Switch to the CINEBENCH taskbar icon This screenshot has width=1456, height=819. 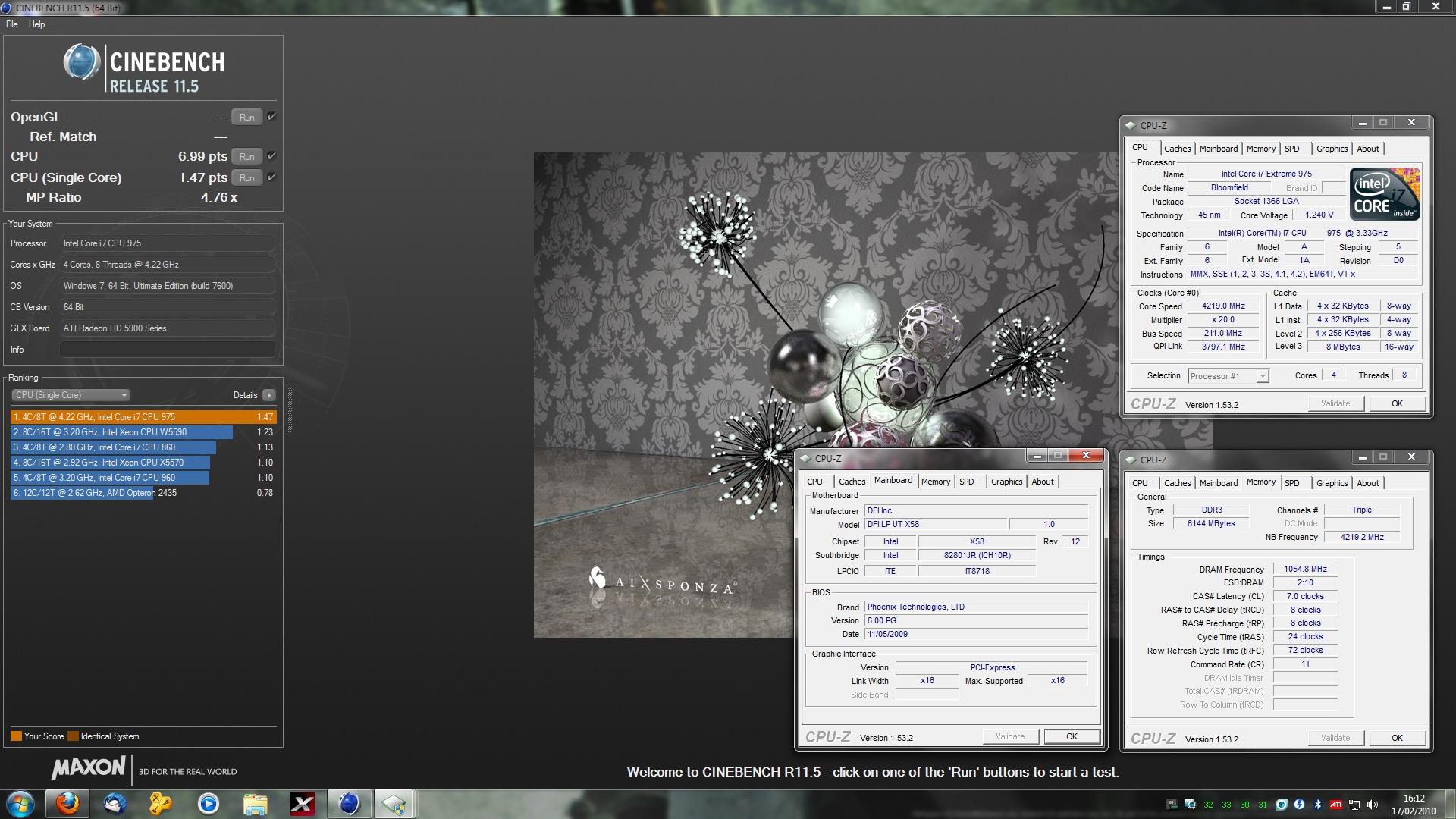(349, 804)
